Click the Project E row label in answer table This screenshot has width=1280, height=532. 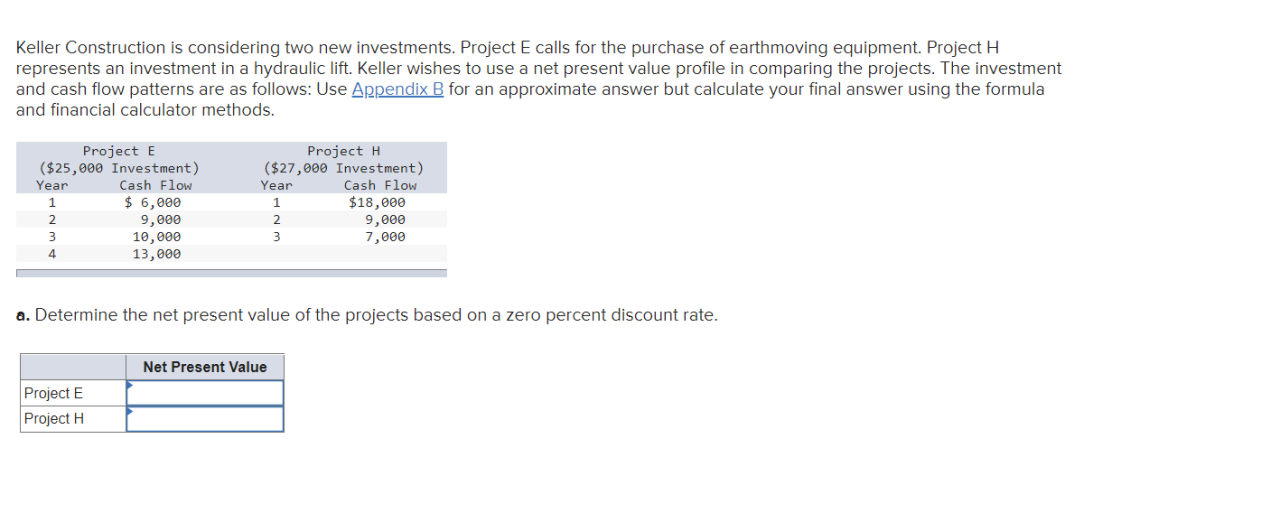pos(54,393)
